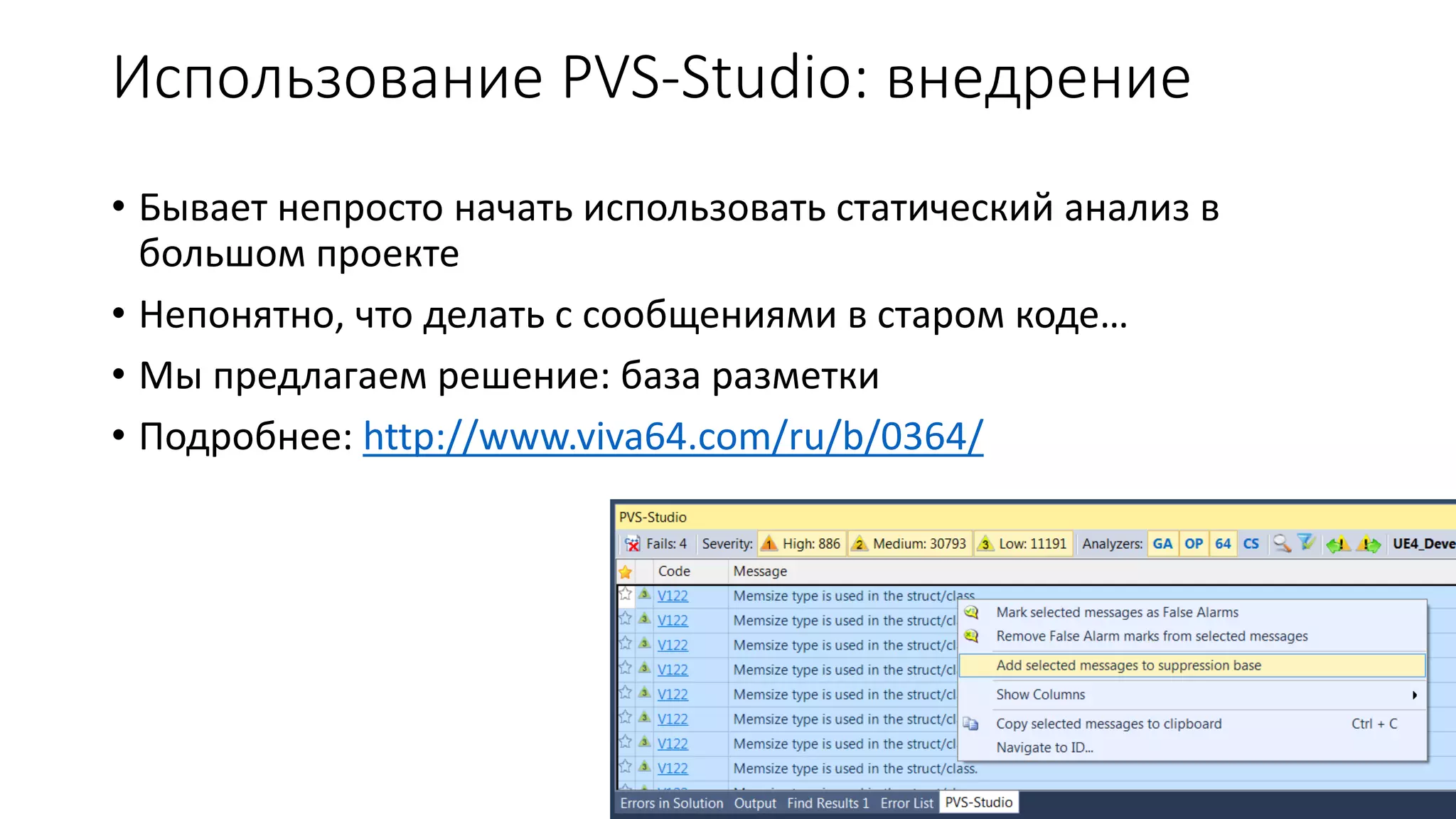This screenshot has width=1456, height=819.
Task: Click the High severity warning triangle icon
Action: [769, 545]
